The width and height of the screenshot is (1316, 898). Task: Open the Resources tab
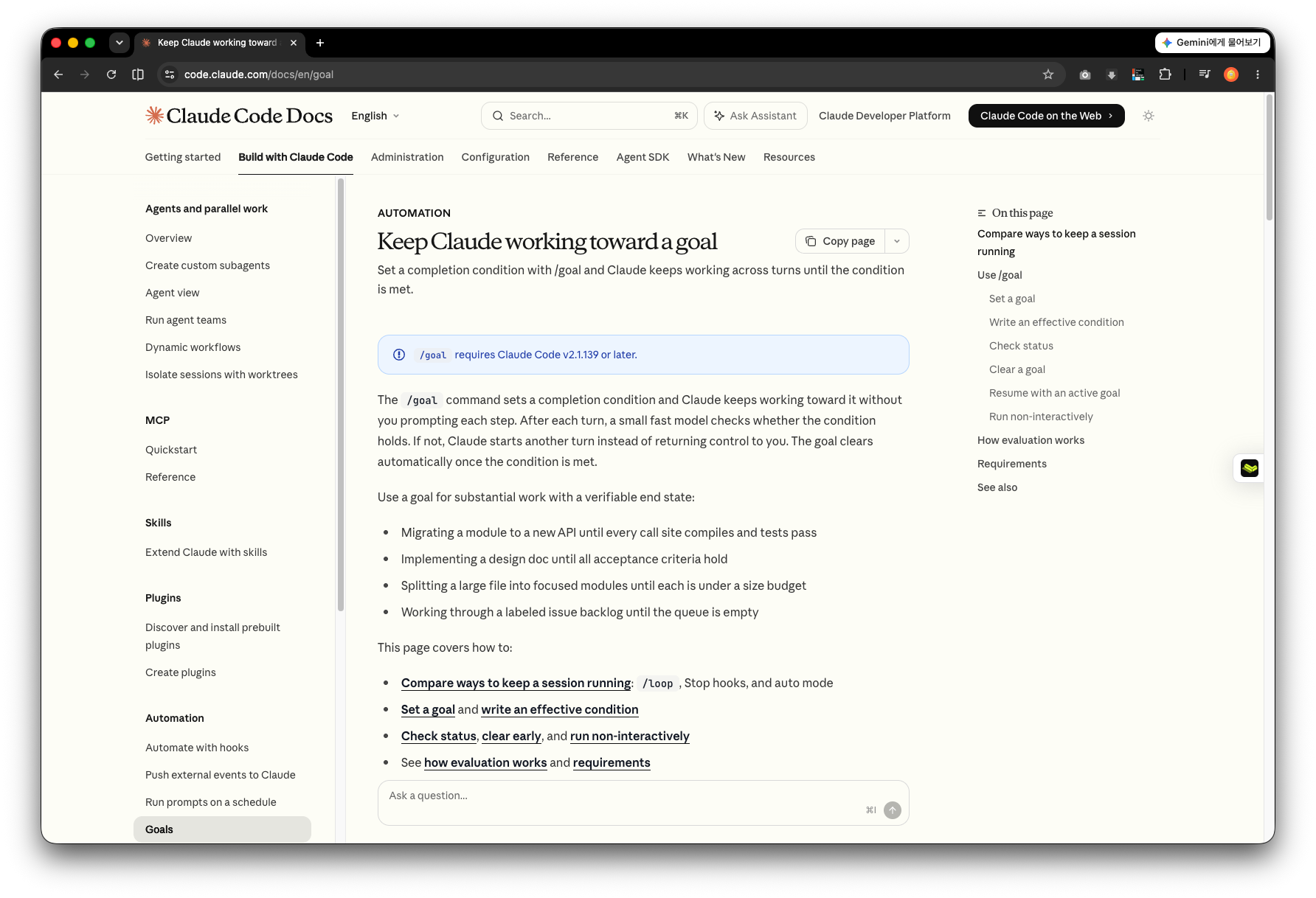(x=789, y=157)
